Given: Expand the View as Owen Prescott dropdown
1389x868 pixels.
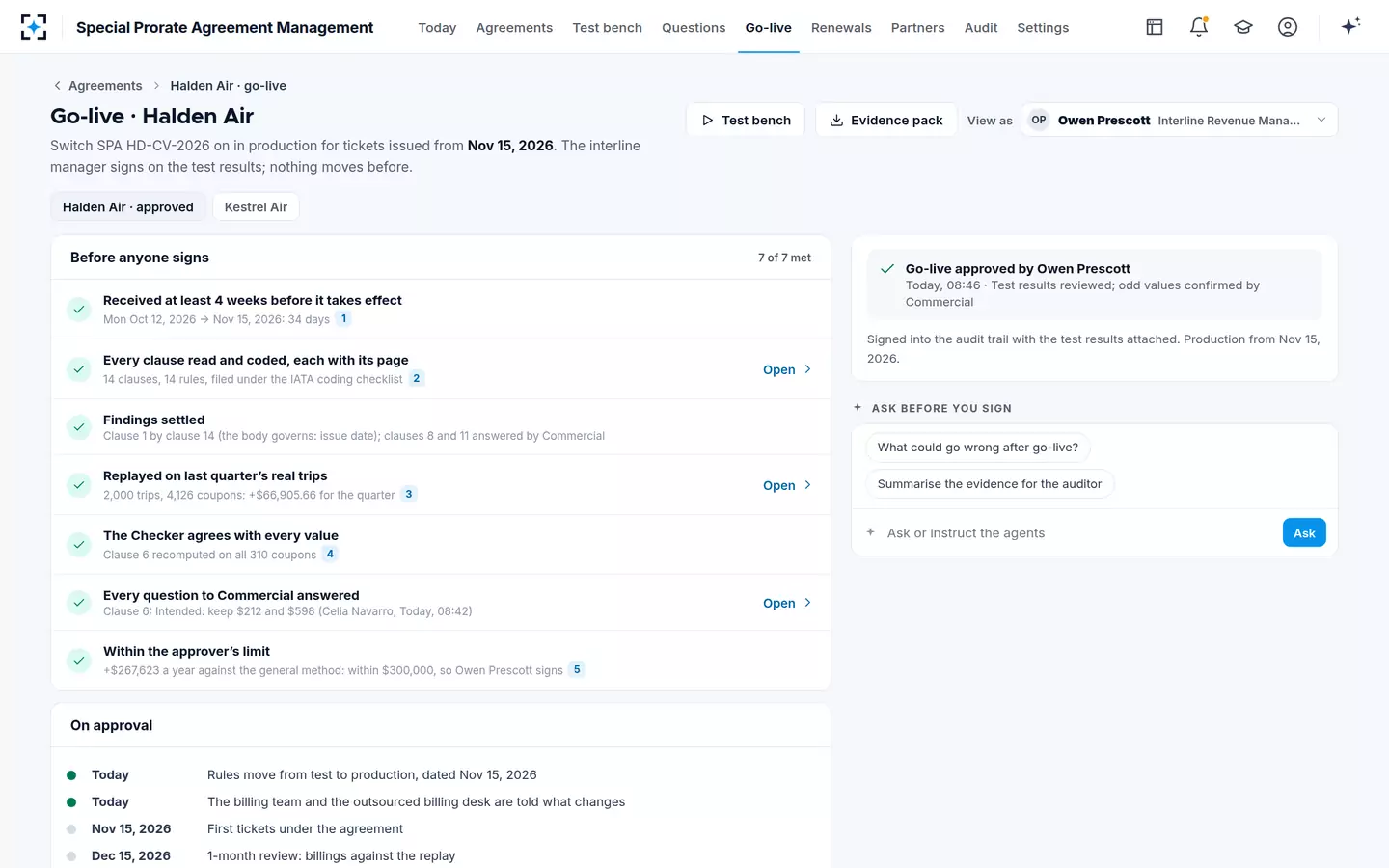Looking at the screenshot, I should click(1179, 120).
